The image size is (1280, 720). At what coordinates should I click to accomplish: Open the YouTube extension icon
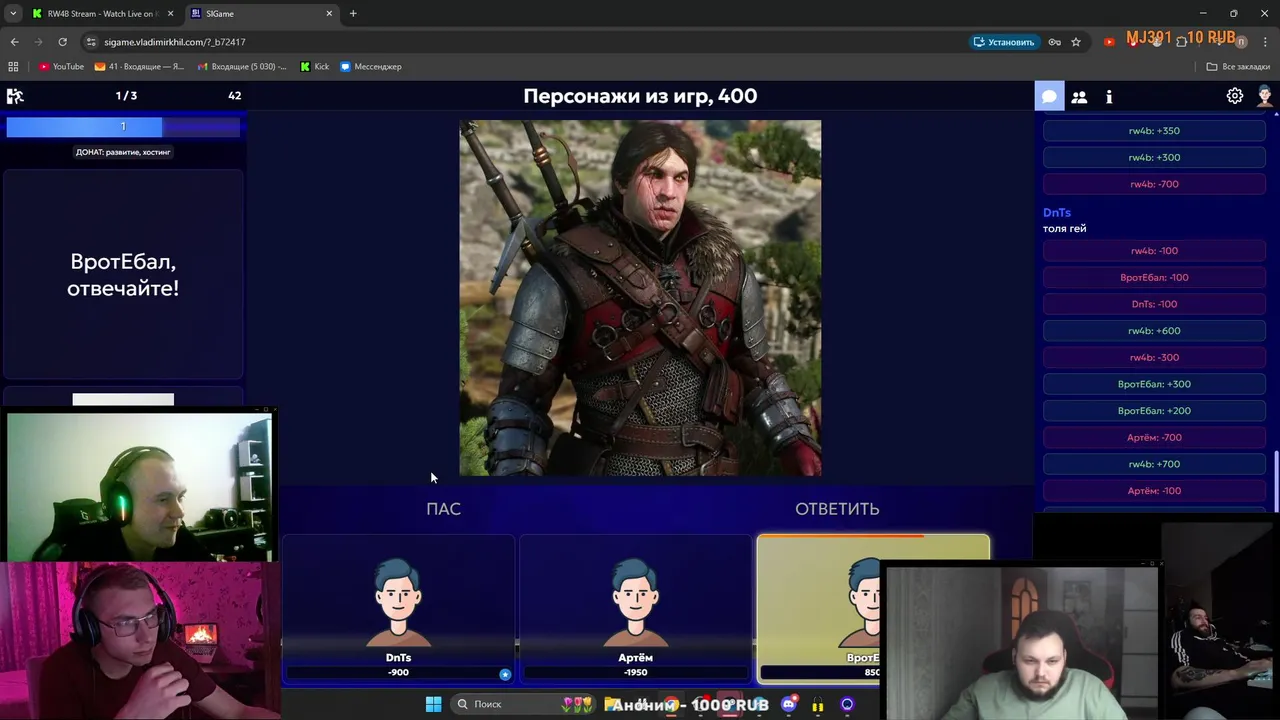(1109, 42)
